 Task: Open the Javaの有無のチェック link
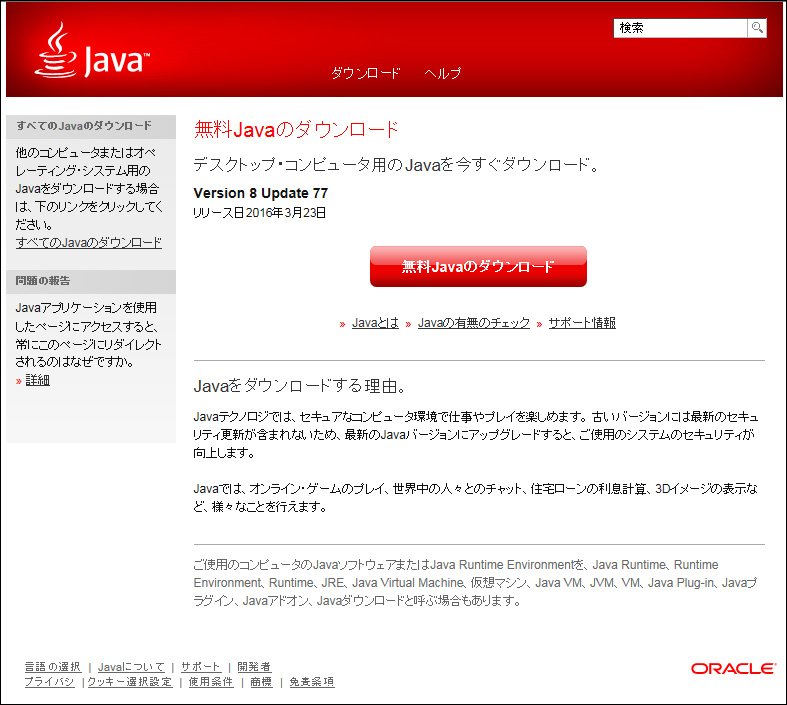click(x=474, y=323)
